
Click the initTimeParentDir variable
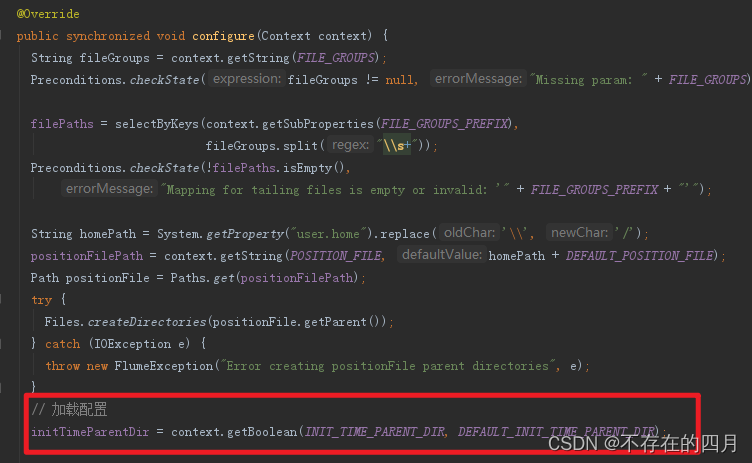coord(90,432)
